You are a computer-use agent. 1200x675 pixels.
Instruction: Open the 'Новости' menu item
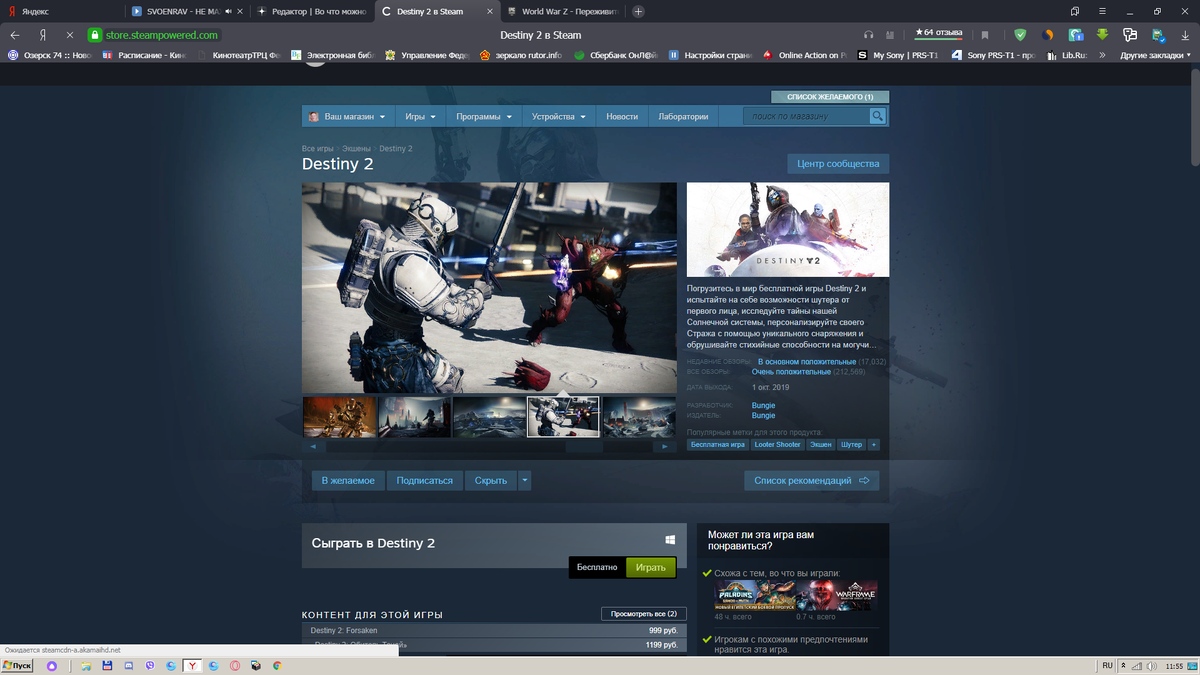click(621, 115)
